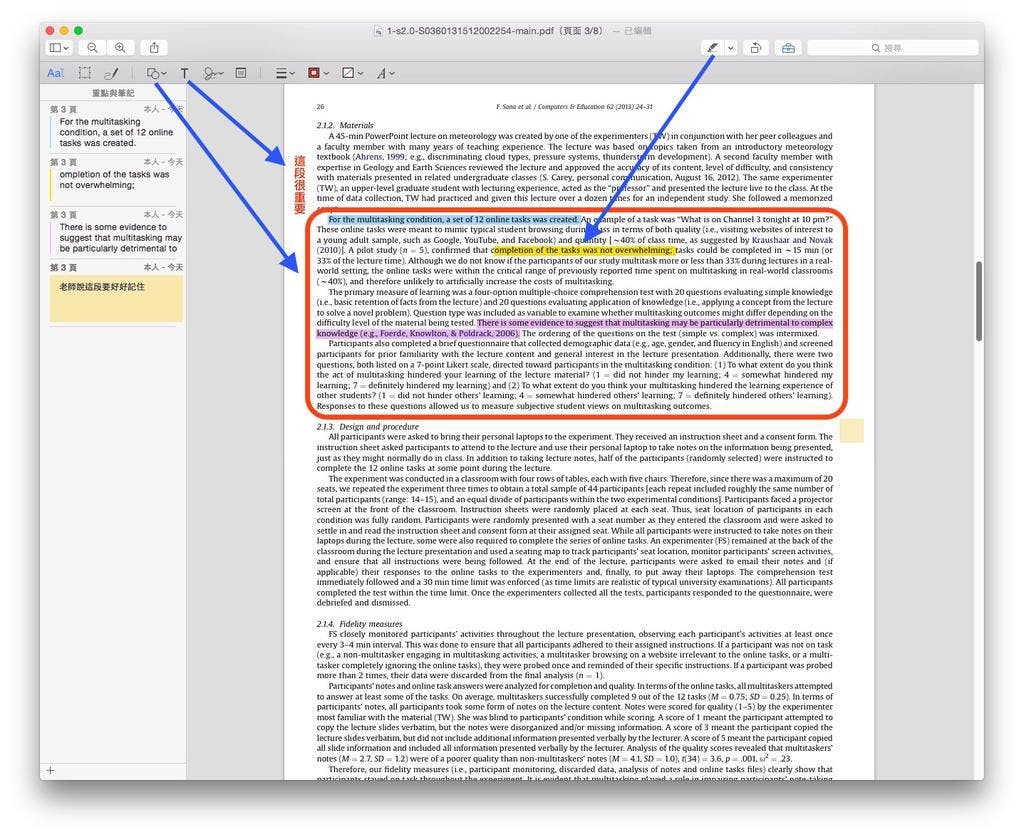Viewport: 1024px width, 837px height.
Task: Open the Share button in toolbar
Action: point(155,48)
